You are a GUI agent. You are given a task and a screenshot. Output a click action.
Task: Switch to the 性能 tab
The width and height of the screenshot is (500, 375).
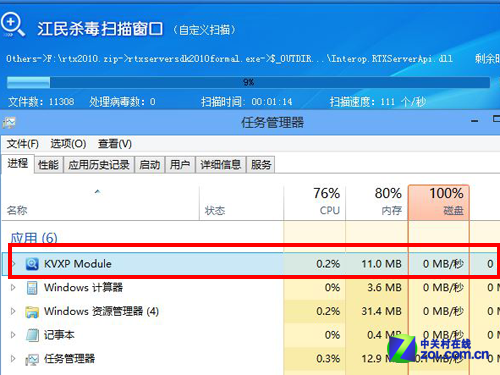pos(49,165)
